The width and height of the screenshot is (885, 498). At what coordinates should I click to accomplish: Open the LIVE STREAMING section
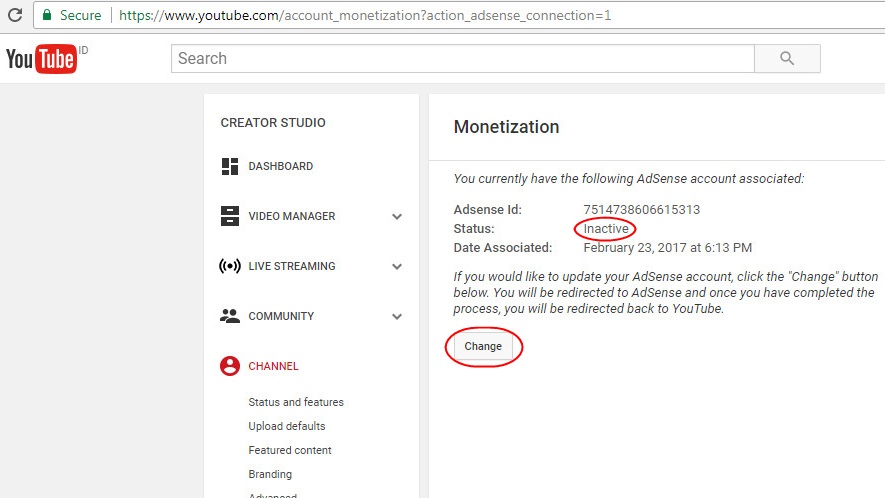click(x=292, y=266)
